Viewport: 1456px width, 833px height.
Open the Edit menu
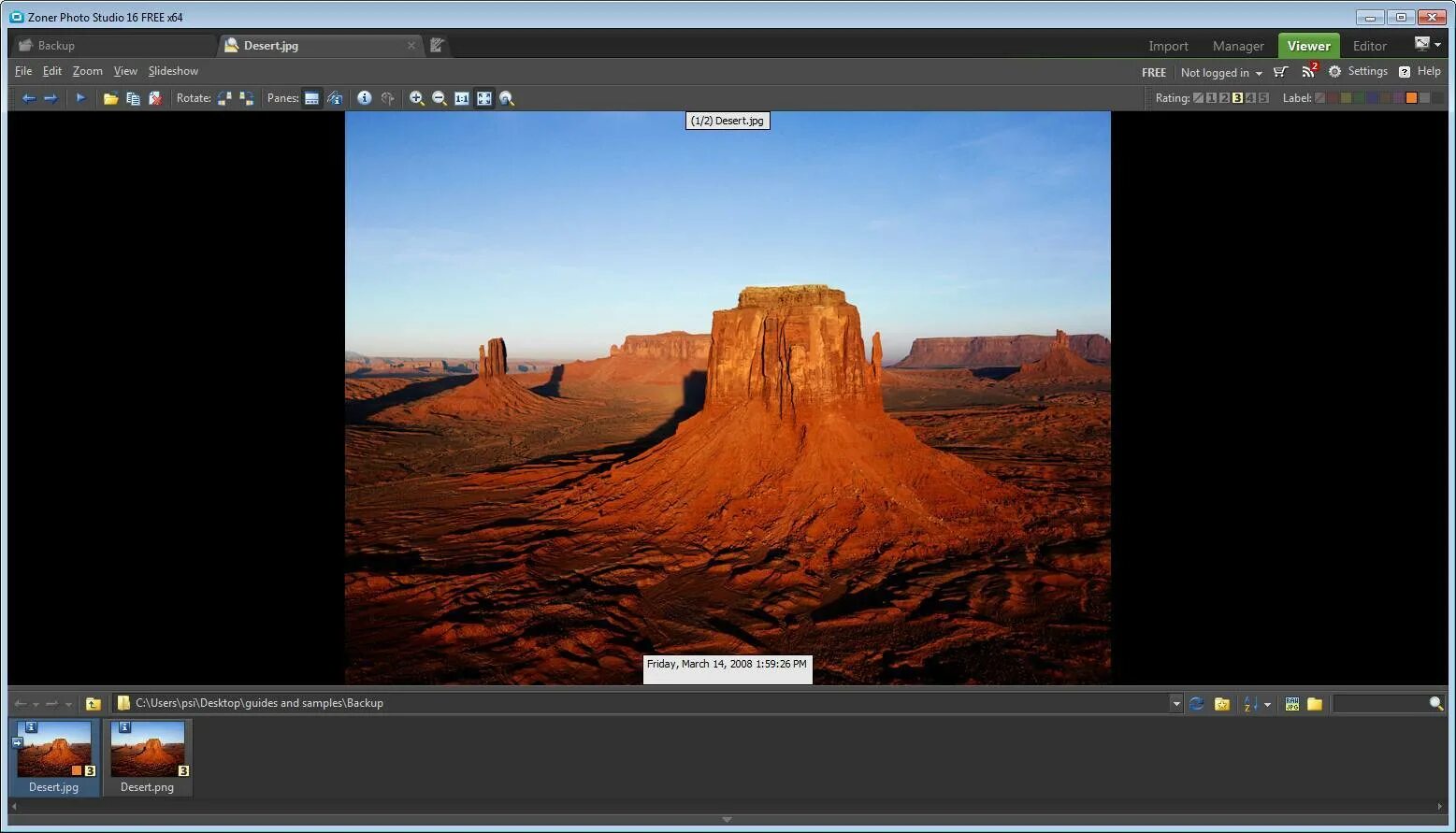click(52, 71)
